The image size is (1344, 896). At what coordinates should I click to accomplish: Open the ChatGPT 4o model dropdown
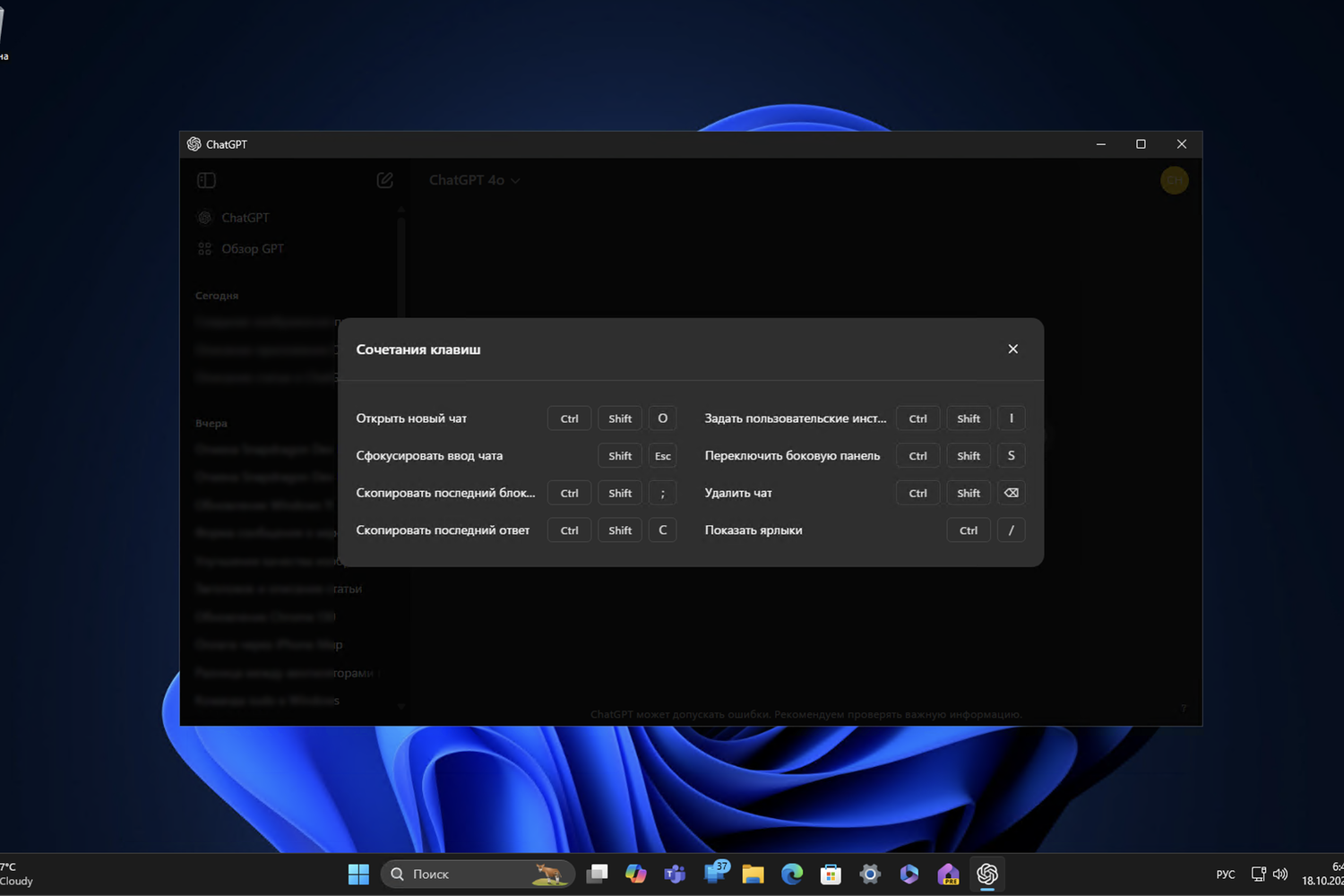point(474,180)
